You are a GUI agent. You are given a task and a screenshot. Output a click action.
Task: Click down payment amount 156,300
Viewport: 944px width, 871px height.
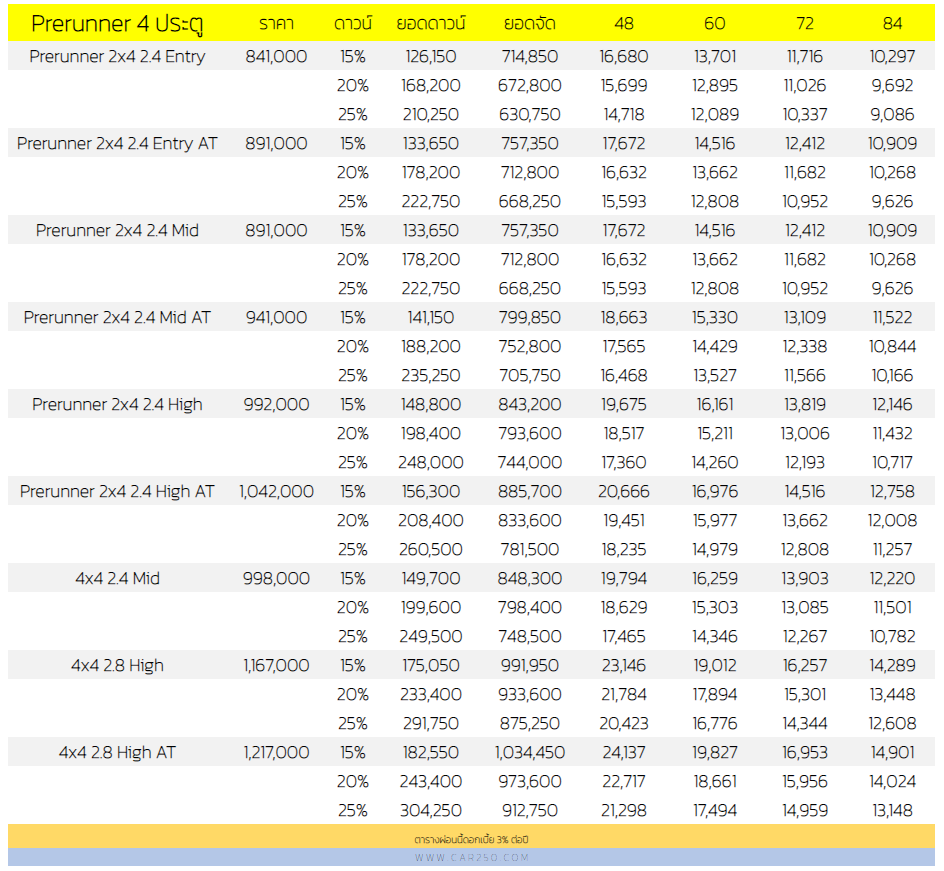(430, 492)
